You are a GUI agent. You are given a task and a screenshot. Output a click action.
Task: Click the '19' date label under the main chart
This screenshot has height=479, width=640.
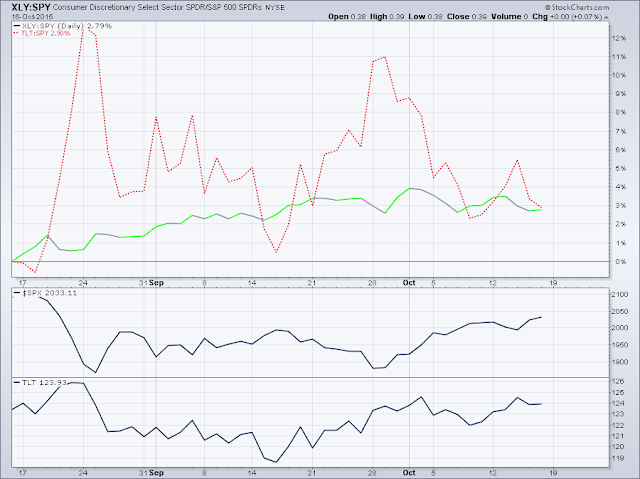pyautogui.click(x=553, y=283)
